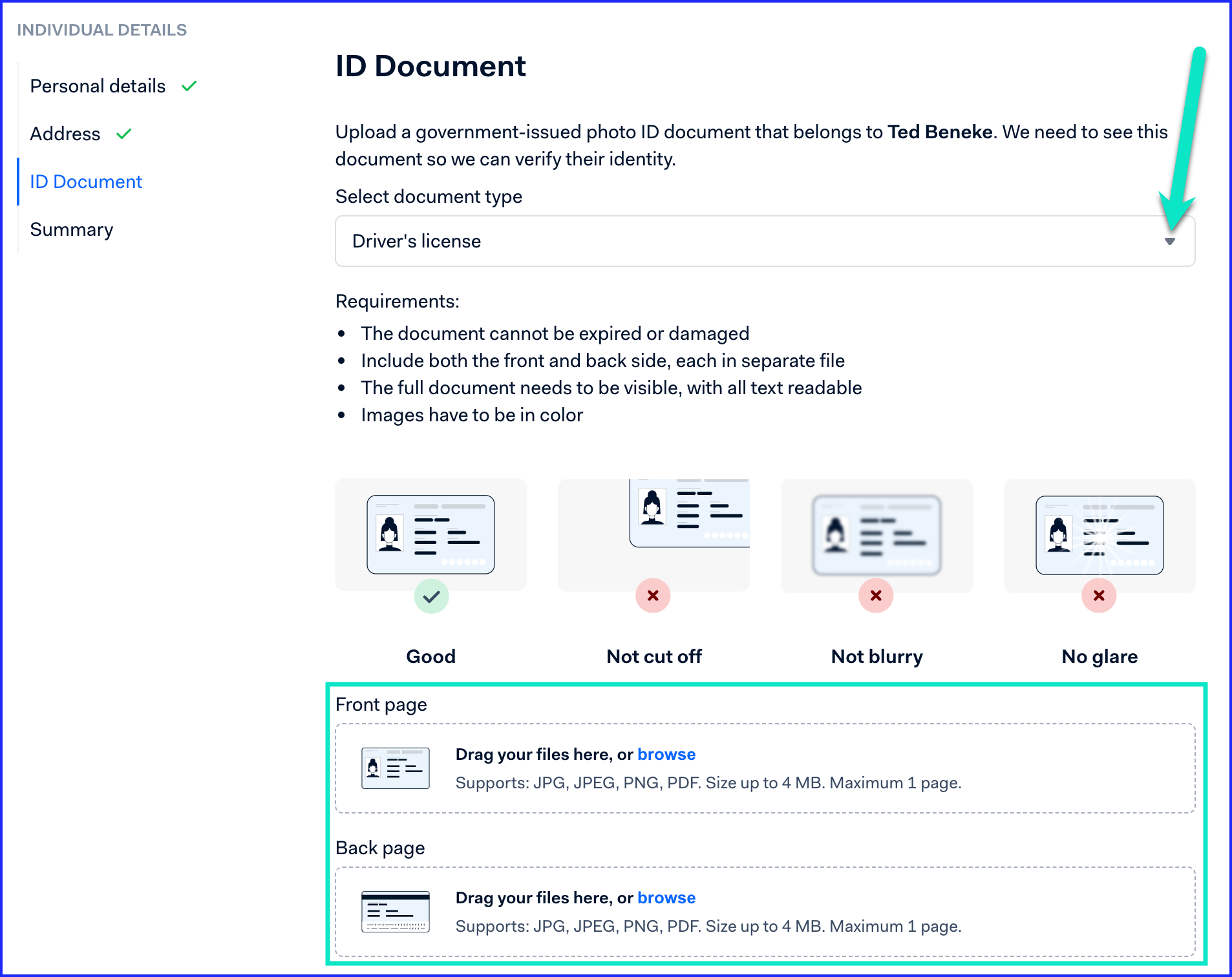Click the Select document type label
1232x977 pixels.
pos(429,196)
